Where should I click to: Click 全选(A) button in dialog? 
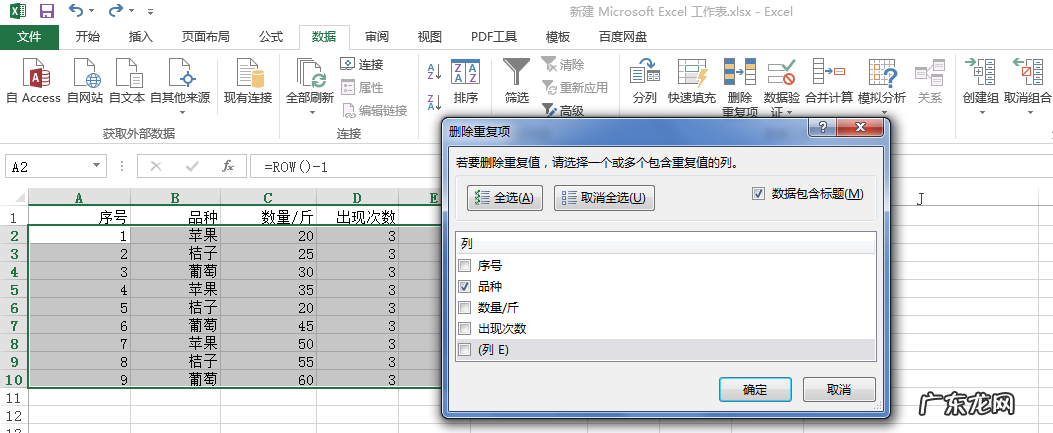[504, 197]
